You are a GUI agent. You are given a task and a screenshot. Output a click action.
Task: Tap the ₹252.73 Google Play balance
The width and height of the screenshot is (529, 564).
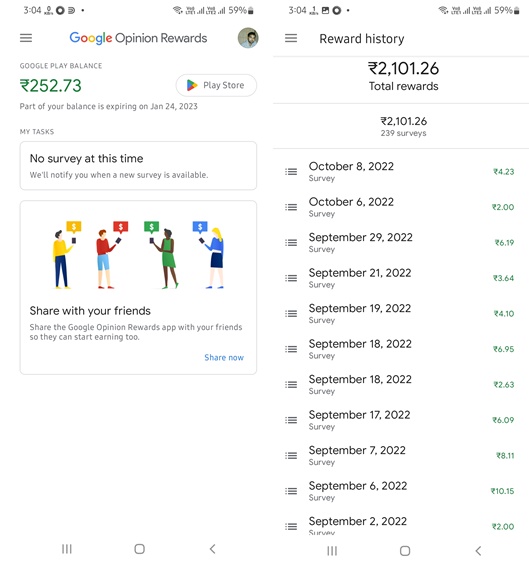[51, 86]
